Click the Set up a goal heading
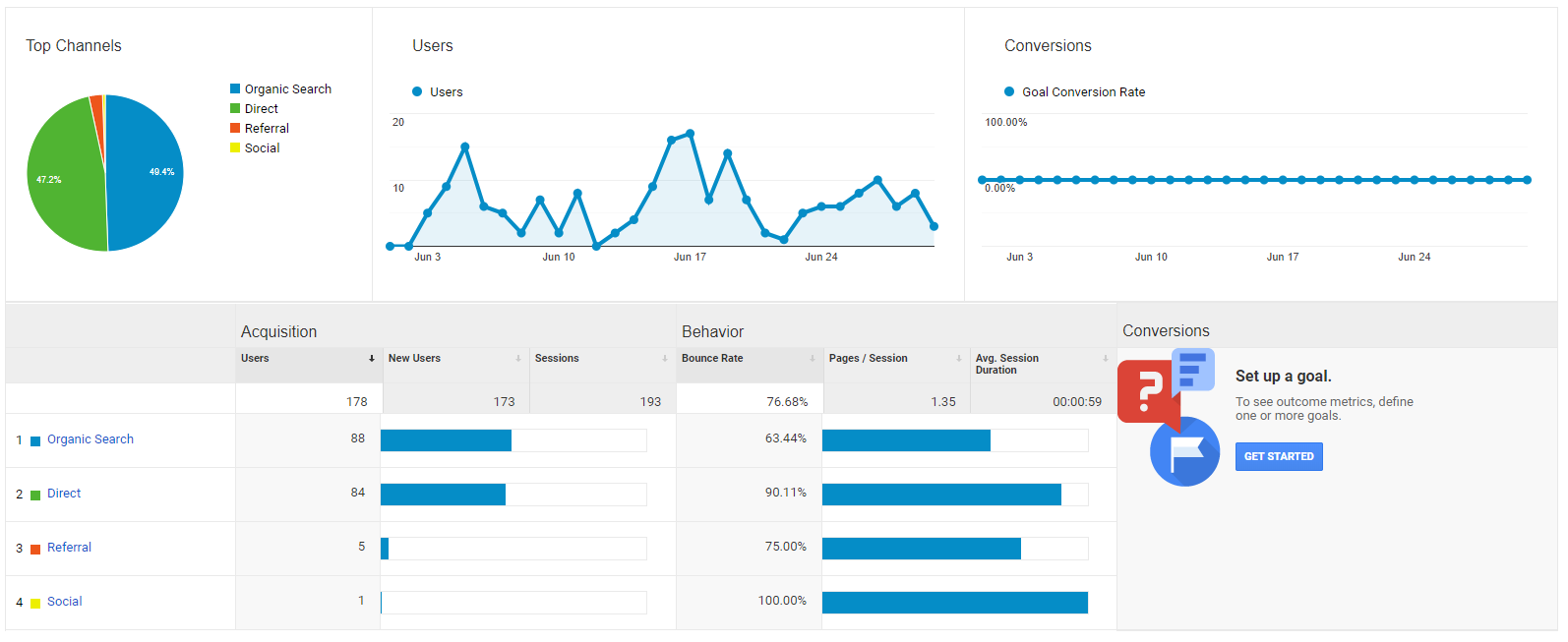 point(1284,377)
